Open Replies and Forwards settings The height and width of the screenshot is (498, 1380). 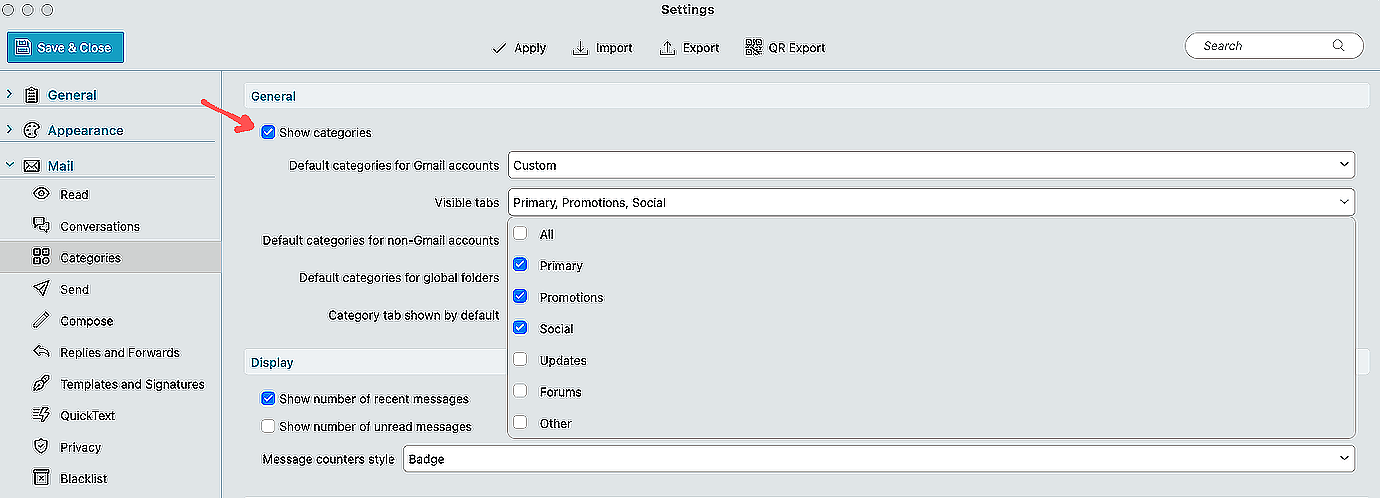(x=119, y=353)
